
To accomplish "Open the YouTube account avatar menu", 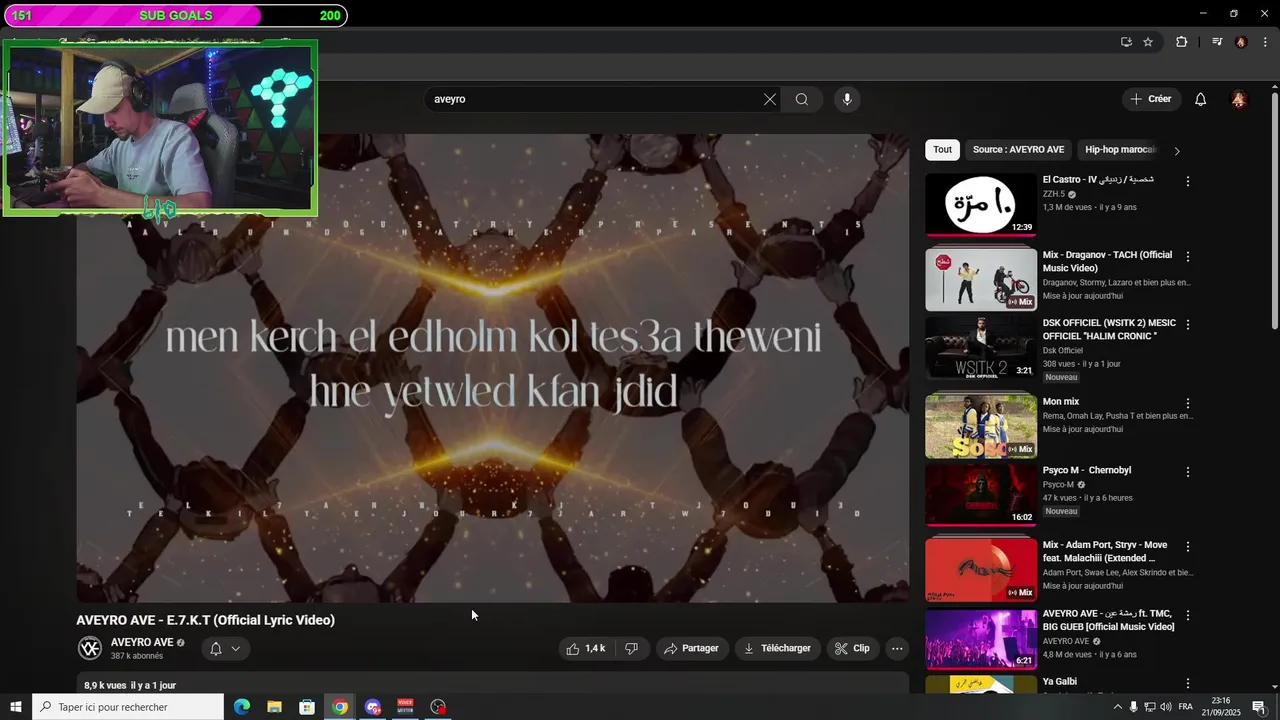I will click(x=1239, y=99).
